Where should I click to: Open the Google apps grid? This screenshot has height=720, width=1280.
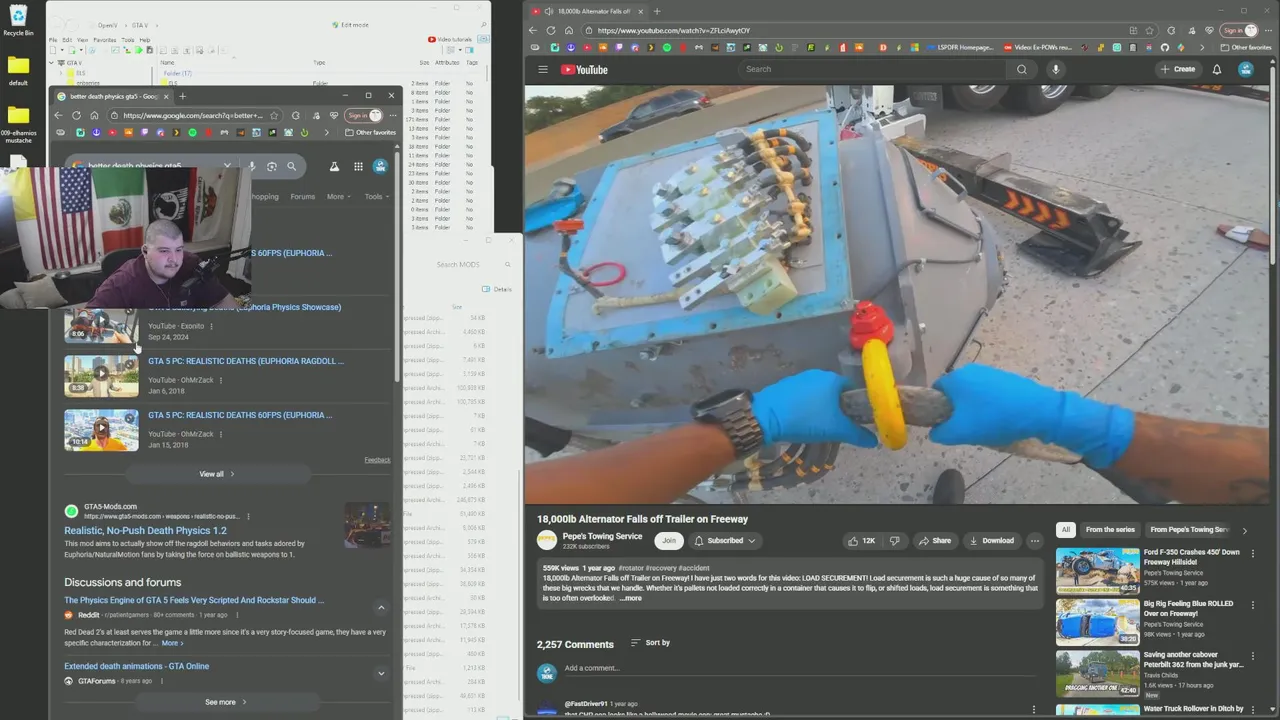[x=357, y=166]
